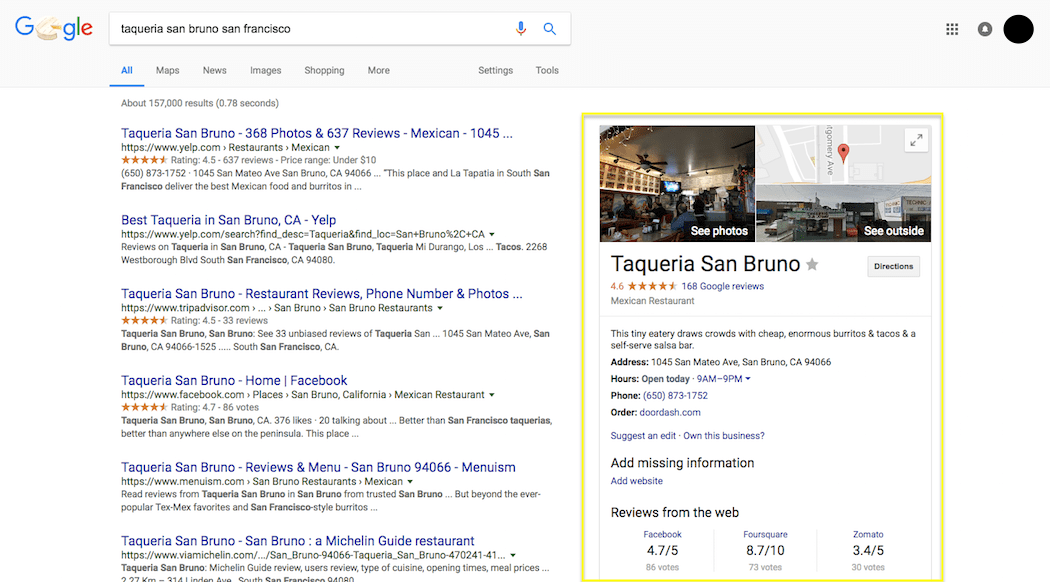Click the blue magnifier search icon

549,29
